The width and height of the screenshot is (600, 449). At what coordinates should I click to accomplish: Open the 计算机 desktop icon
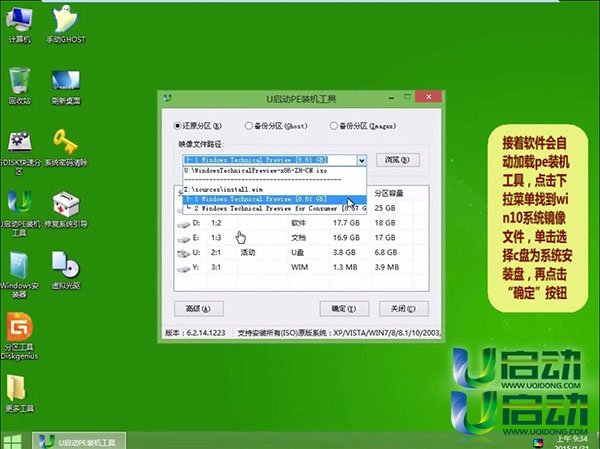[x=19, y=24]
